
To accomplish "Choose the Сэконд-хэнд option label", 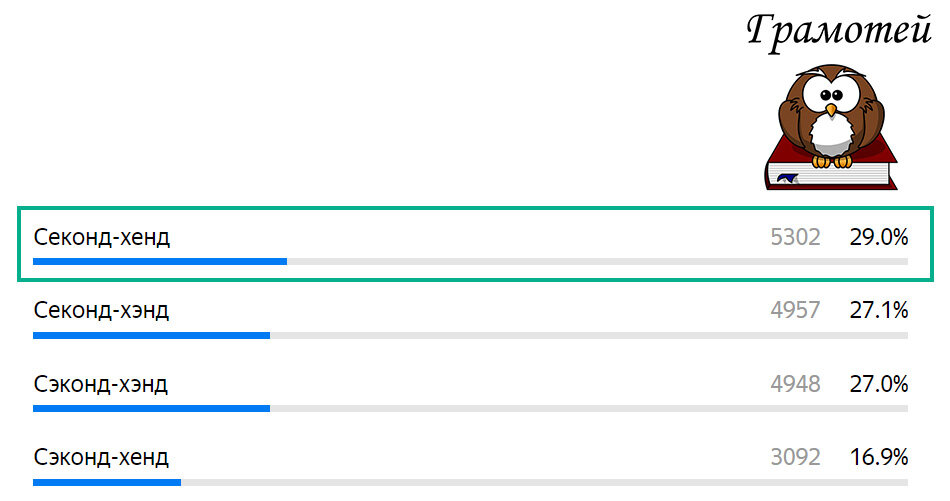I will click(101, 384).
